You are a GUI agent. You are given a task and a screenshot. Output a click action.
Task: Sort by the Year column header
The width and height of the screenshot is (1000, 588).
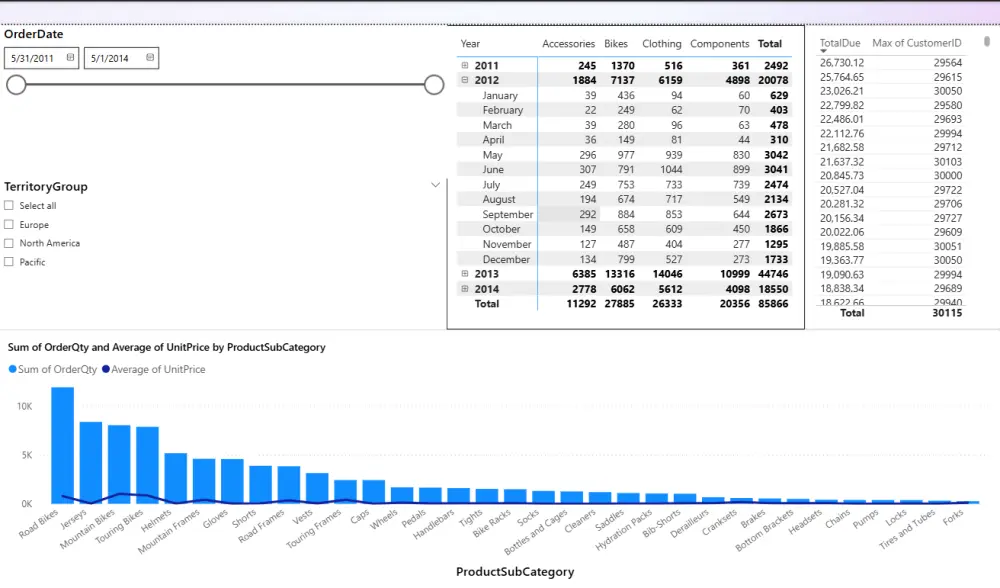coord(470,43)
